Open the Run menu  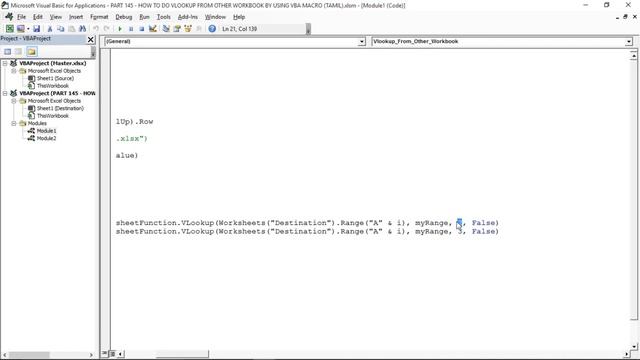coord(144,17)
